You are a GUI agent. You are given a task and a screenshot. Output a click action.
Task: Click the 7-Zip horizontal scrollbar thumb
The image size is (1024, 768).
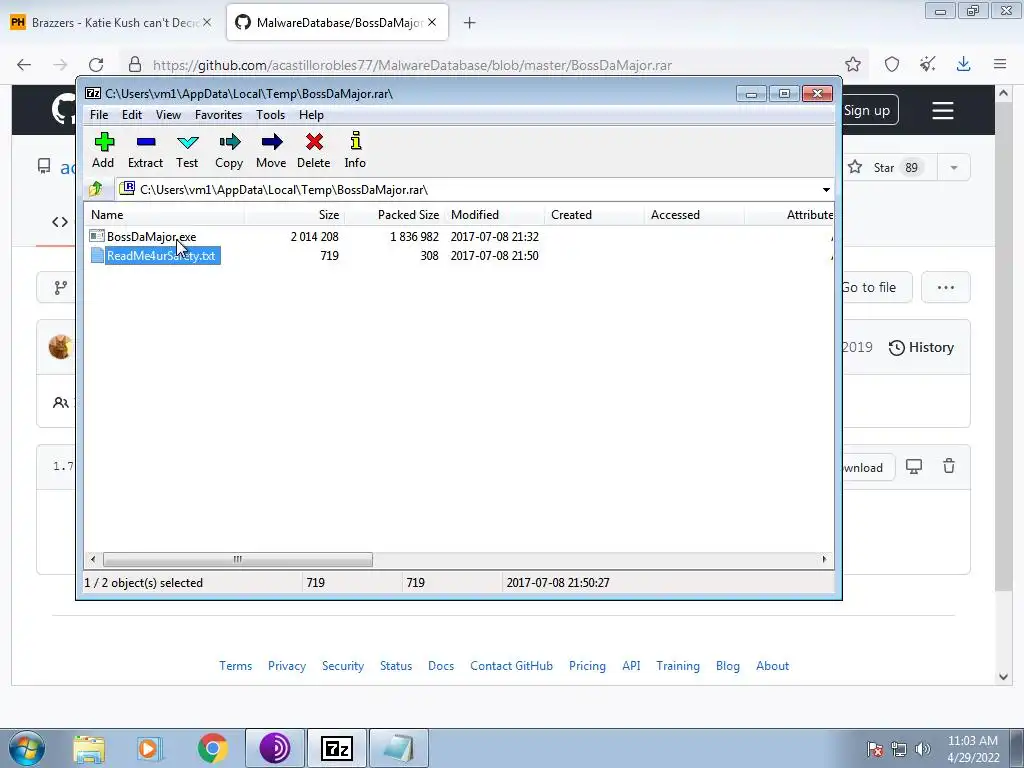point(238,559)
